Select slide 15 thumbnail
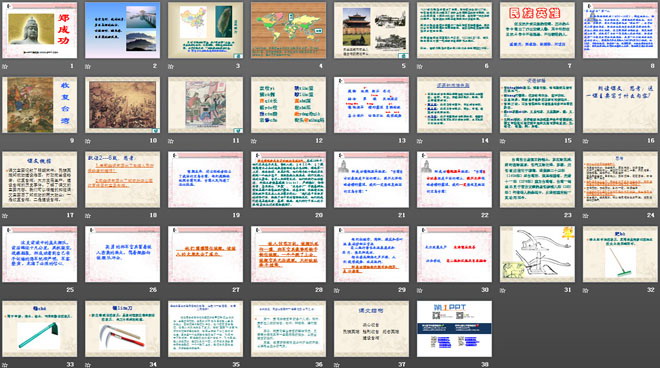Viewport: 660px width, 368px height. pyautogui.click(x=537, y=105)
